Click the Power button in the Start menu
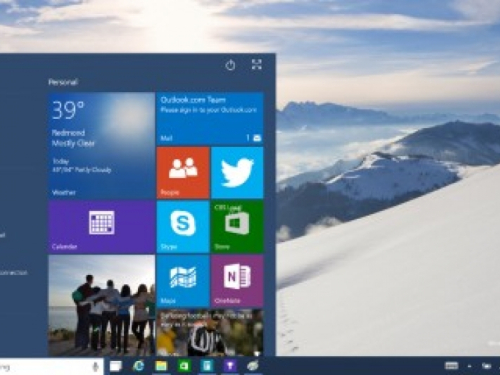500x375 pixels. pyautogui.click(x=230, y=65)
